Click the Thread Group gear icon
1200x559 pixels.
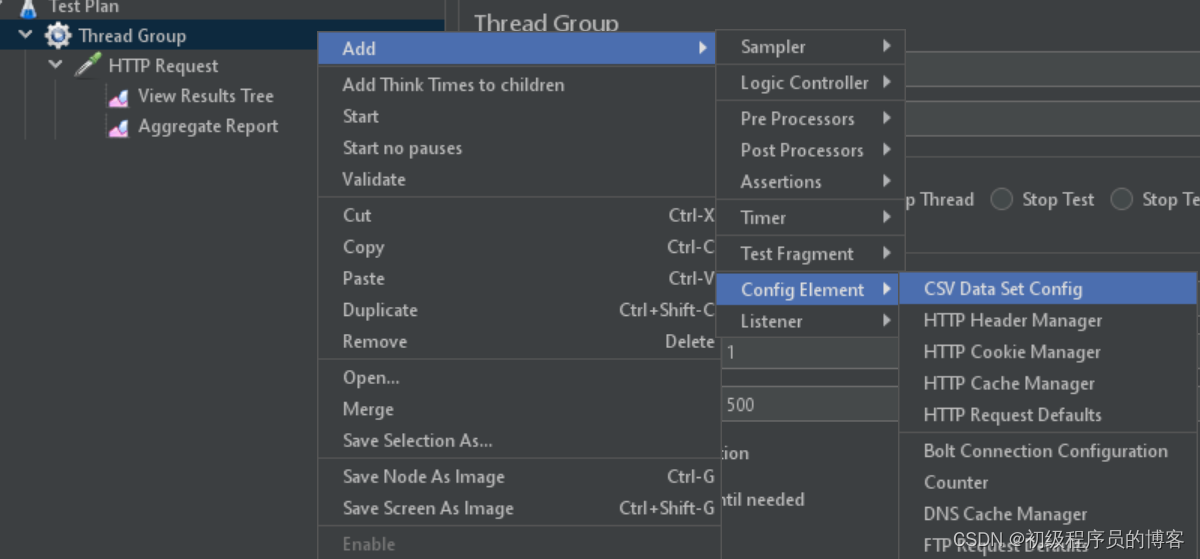tap(58, 36)
